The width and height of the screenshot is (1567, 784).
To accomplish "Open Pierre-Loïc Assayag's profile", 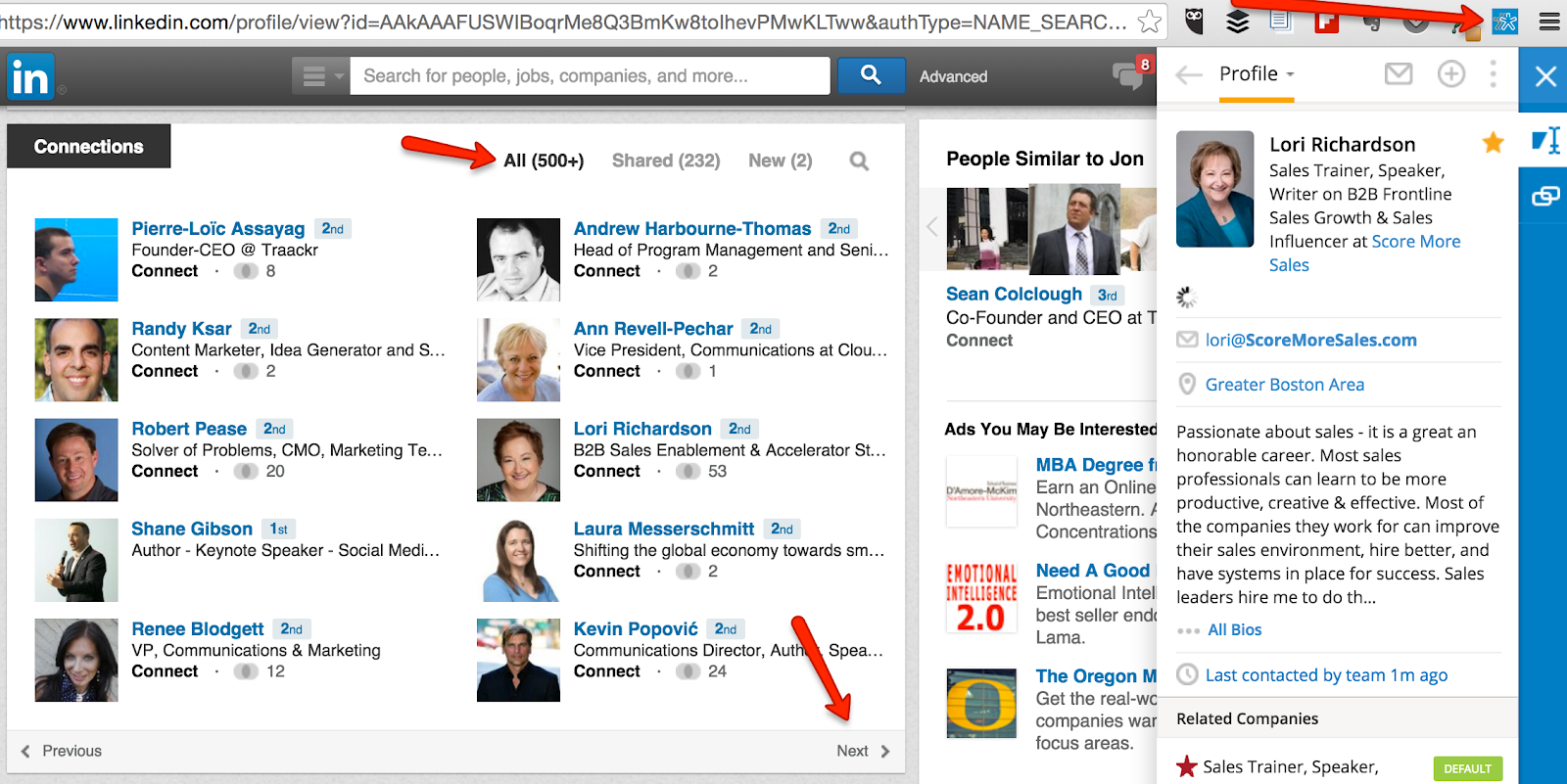I will tap(218, 228).
